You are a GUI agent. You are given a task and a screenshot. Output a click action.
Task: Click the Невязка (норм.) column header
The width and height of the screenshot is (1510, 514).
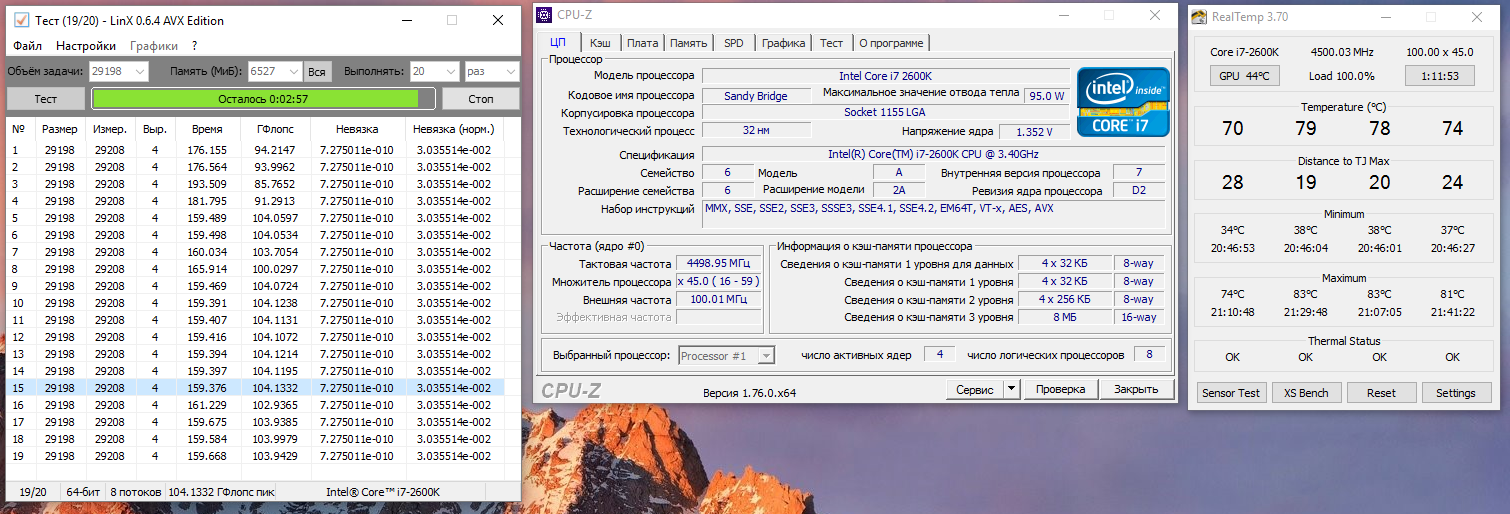coord(454,129)
